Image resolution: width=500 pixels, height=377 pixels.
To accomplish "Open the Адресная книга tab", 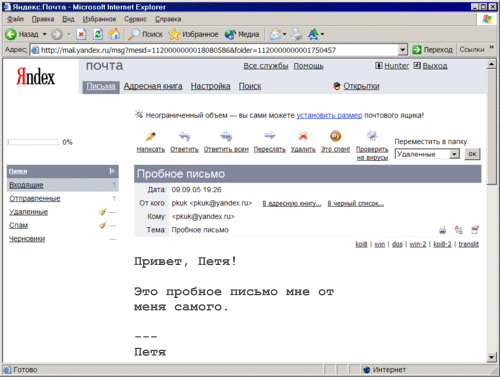I will pyautogui.click(x=153, y=86).
